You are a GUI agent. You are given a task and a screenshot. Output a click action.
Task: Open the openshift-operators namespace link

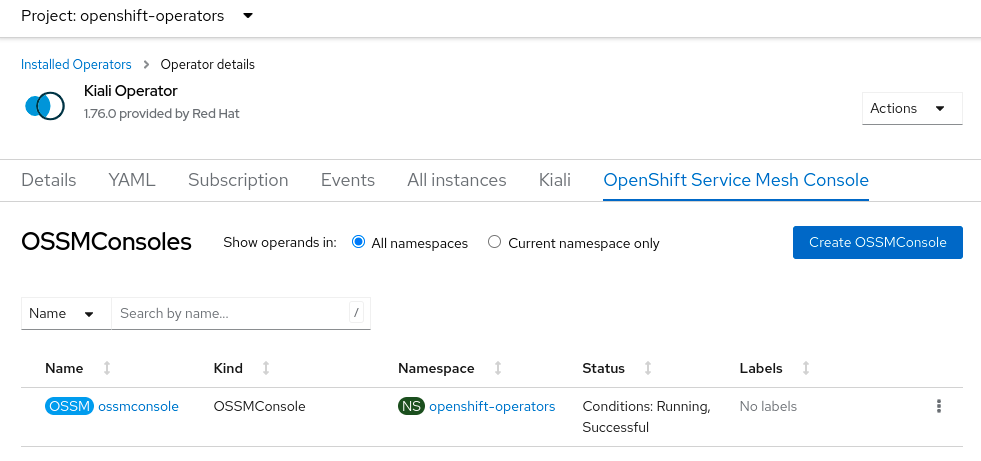[491, 406]
